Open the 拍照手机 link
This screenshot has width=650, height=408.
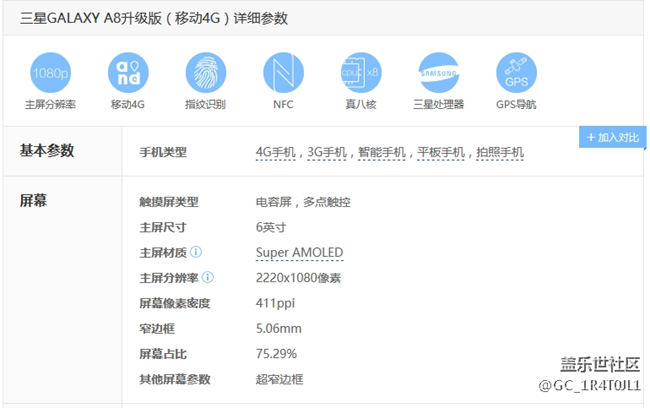[498, 152]
